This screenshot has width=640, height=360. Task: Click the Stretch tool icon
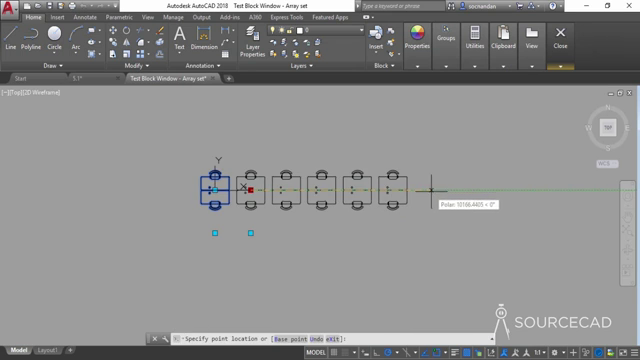point(113,54)
